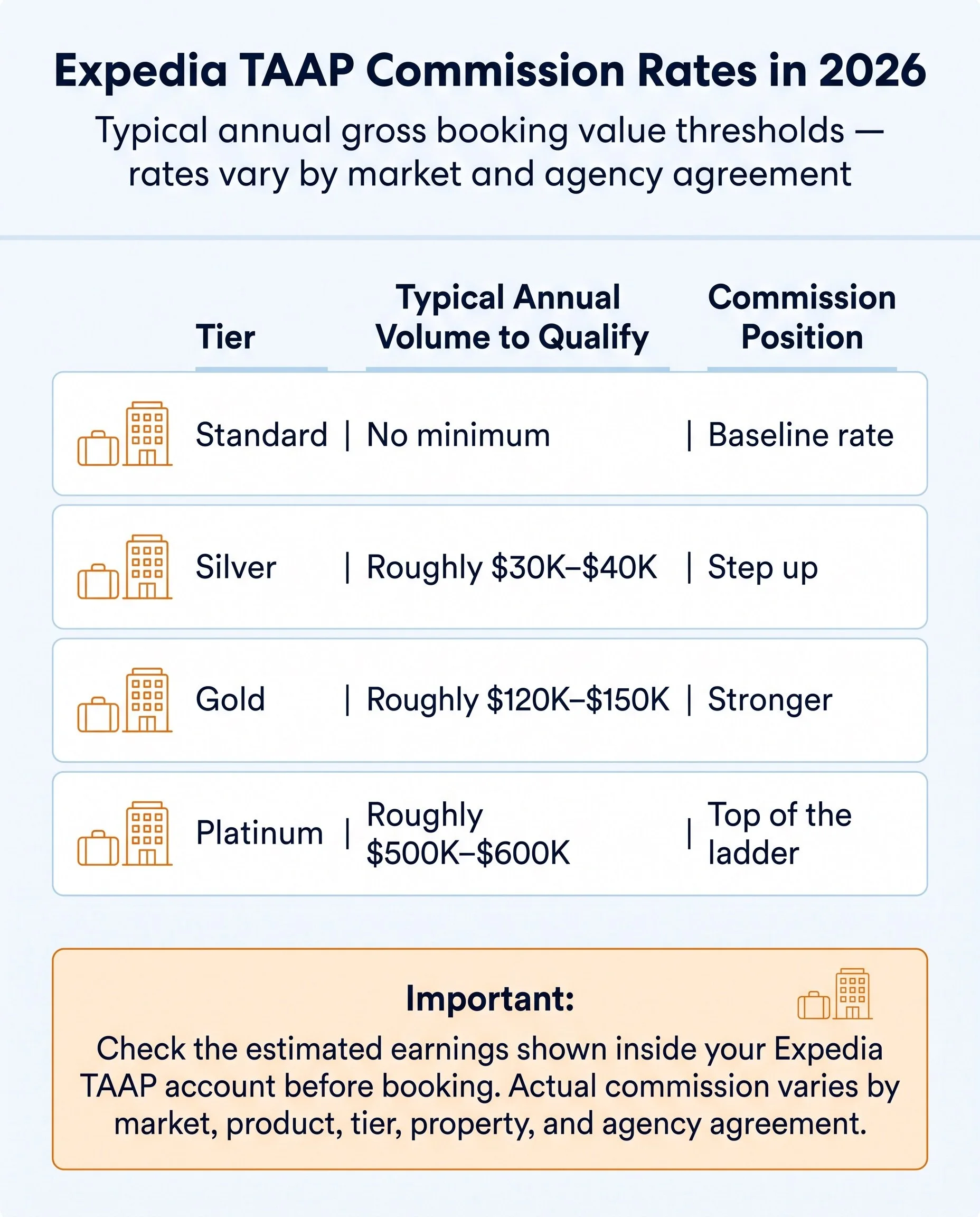This screenshot has width=980, height=1217.
Task: Click the Roughly $30K–$40K value
Action: pos(512,567)
